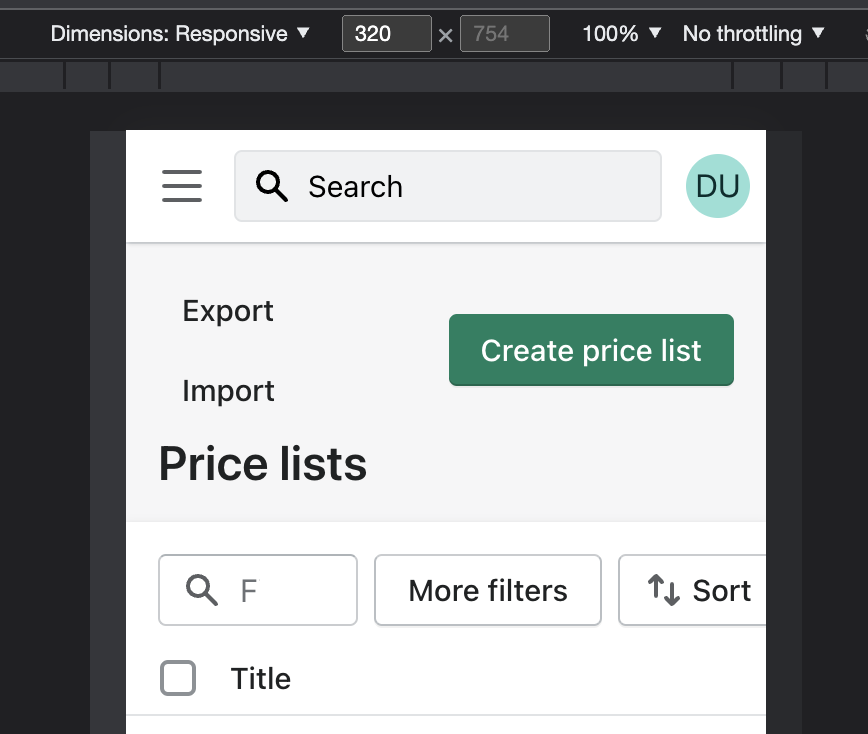Open the DU user avatar menu

click(718, 186)
